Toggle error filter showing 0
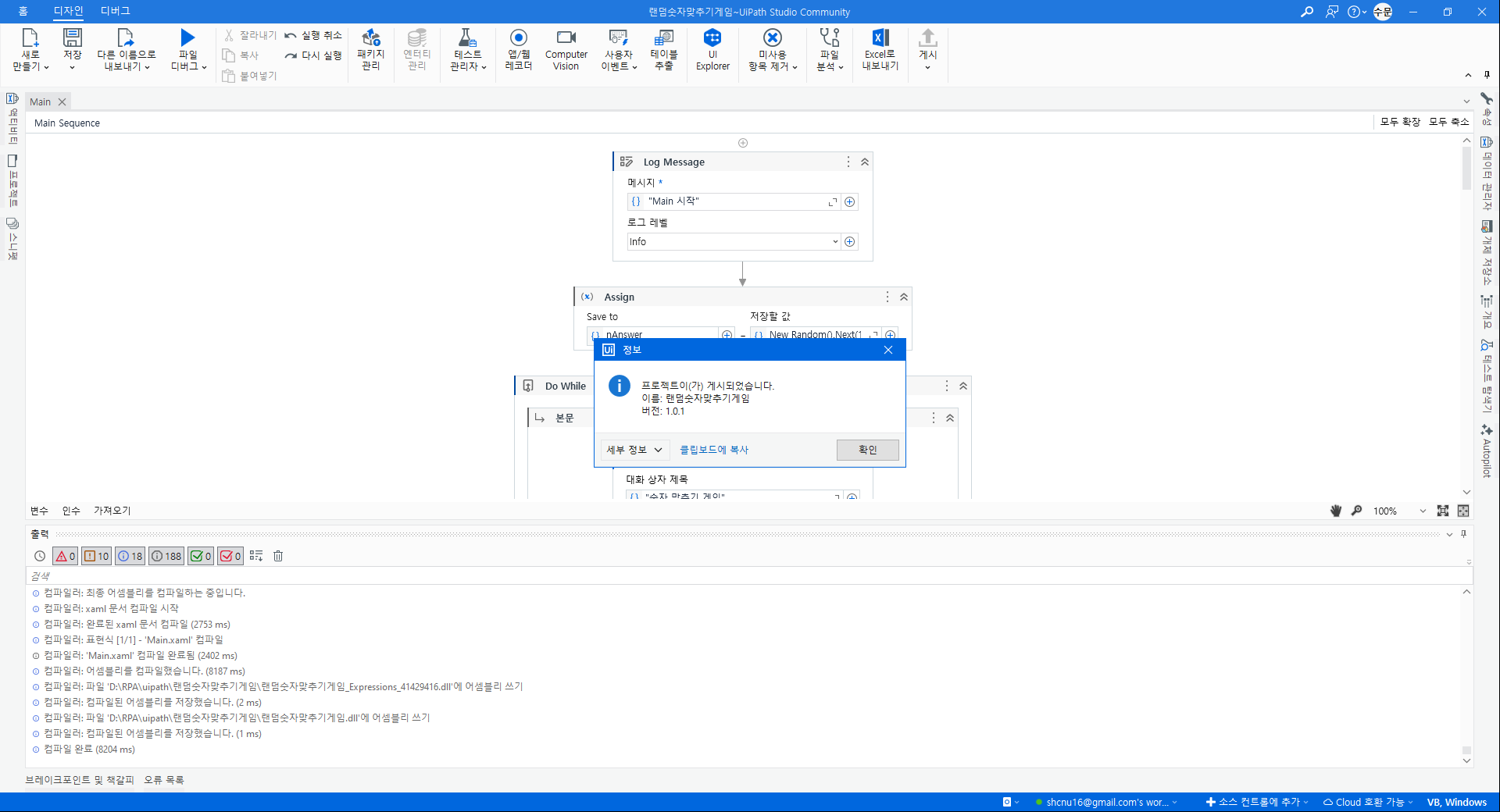This screenshot has width=1500, height=812. coord(66,556)
